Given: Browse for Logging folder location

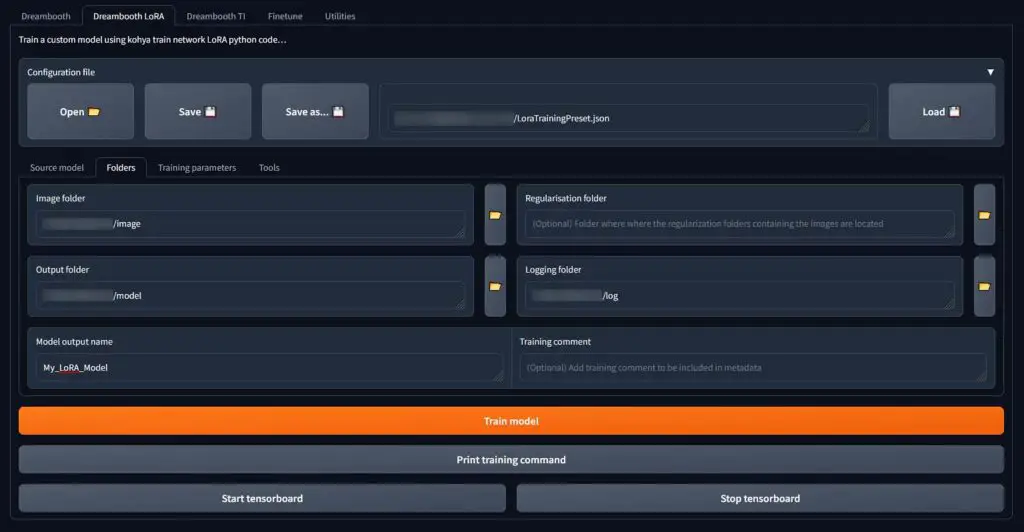Looking at the screenshot, I should pos(984,286).
